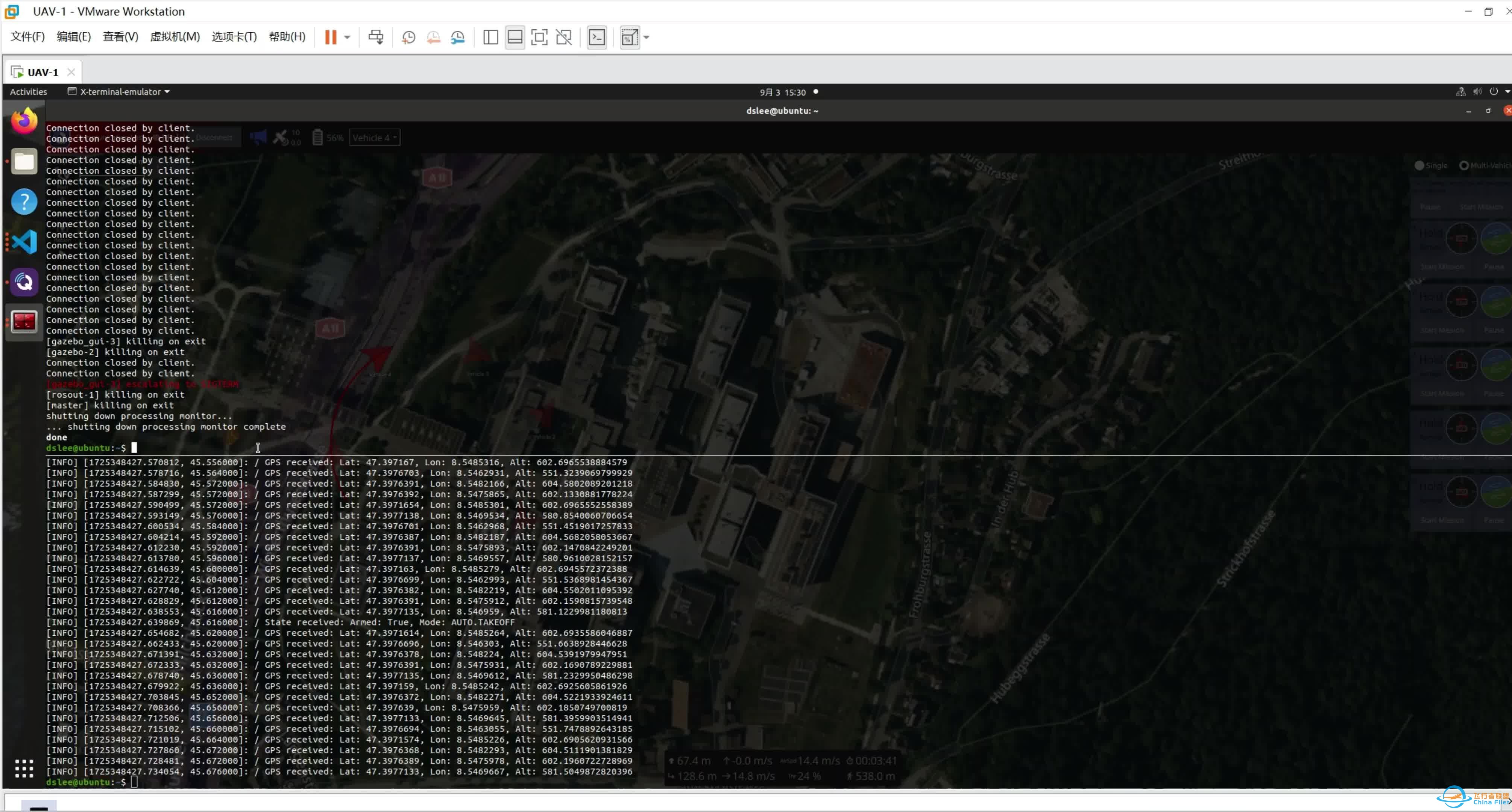This screenshot has height=812, width=1512.
Task: Toggle the thumbnail bar view button
Action: point(515,38)
